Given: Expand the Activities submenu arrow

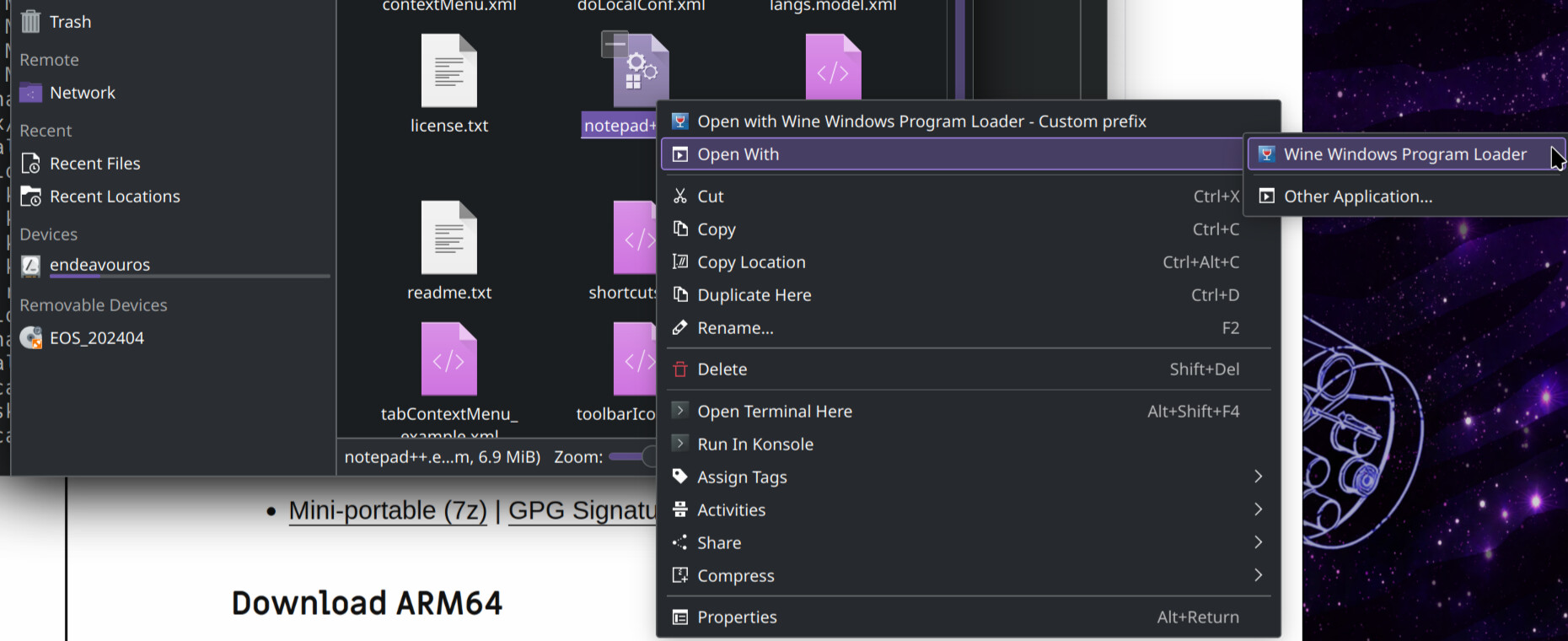Looking at the screenshot, I should click(x=1258, y=509).
